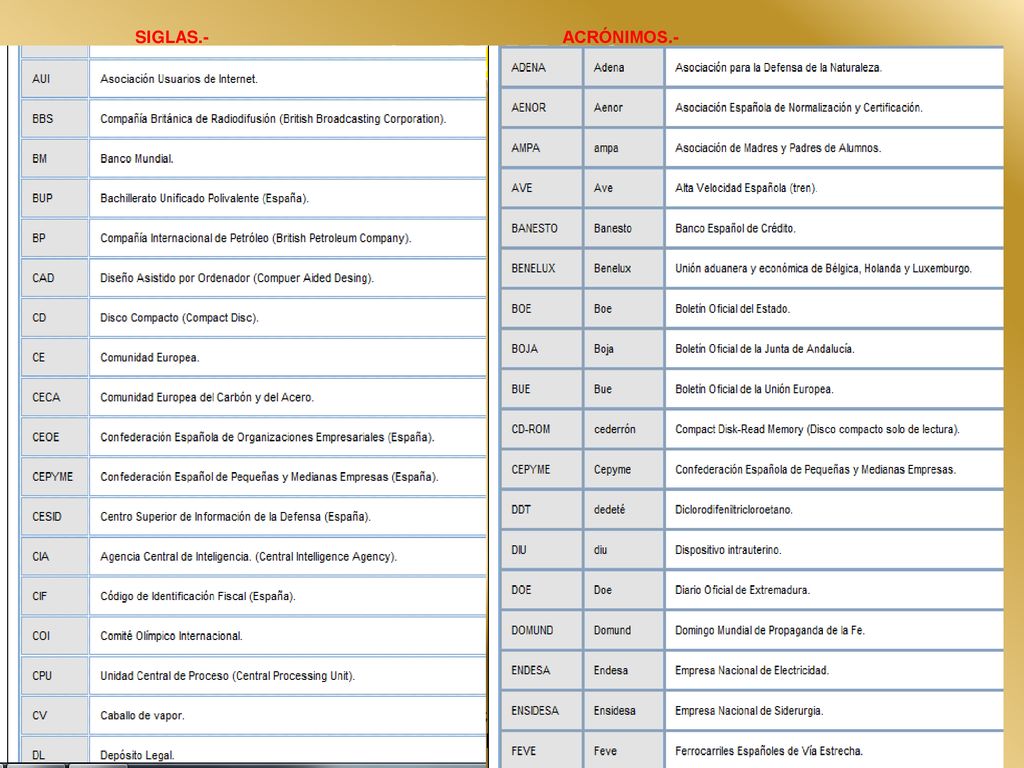Click 'Código de Identificación Fiscal (España).' text
This screenshot has width=1024, height=768.
tap(198, 596)
